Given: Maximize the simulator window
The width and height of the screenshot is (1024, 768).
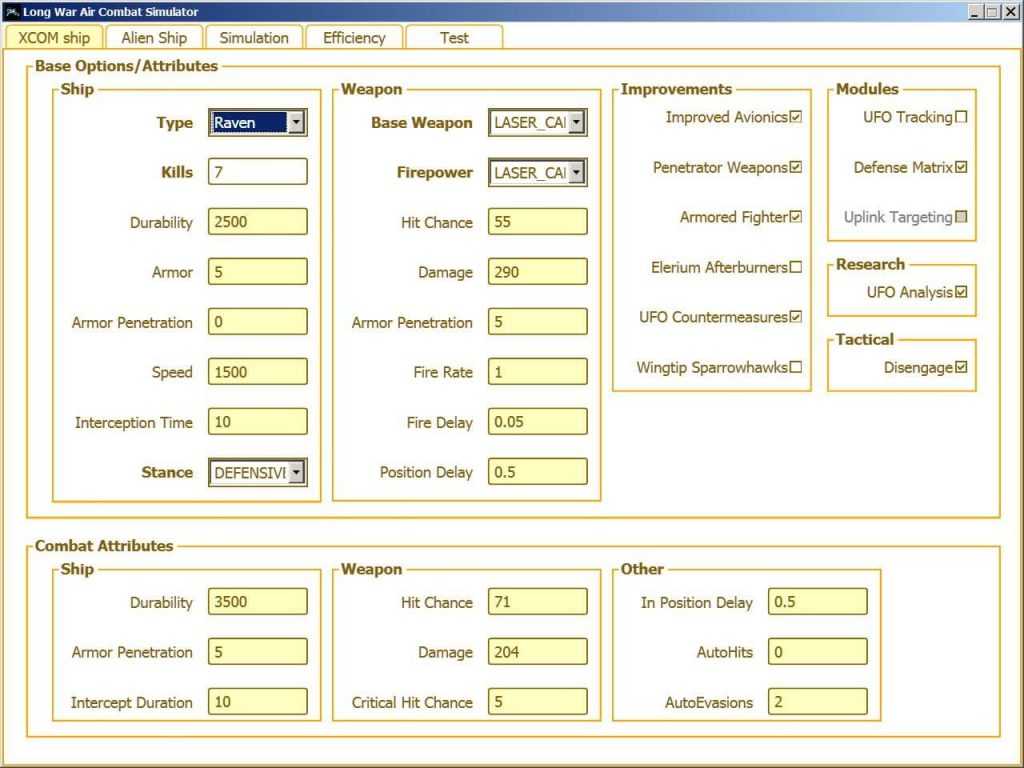Looking at the screenshot, I should [x=992, y=11].
